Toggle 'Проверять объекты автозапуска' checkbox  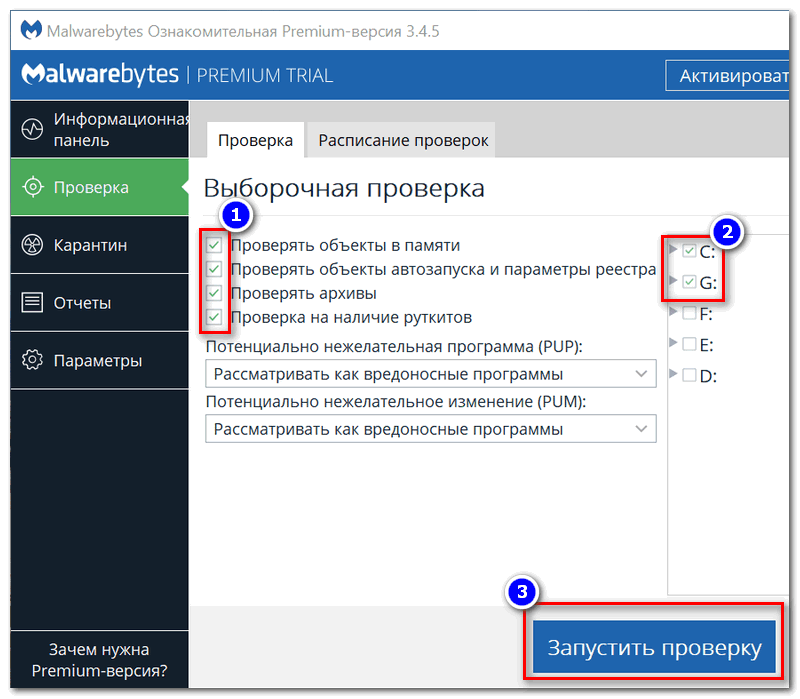[214, 269]
